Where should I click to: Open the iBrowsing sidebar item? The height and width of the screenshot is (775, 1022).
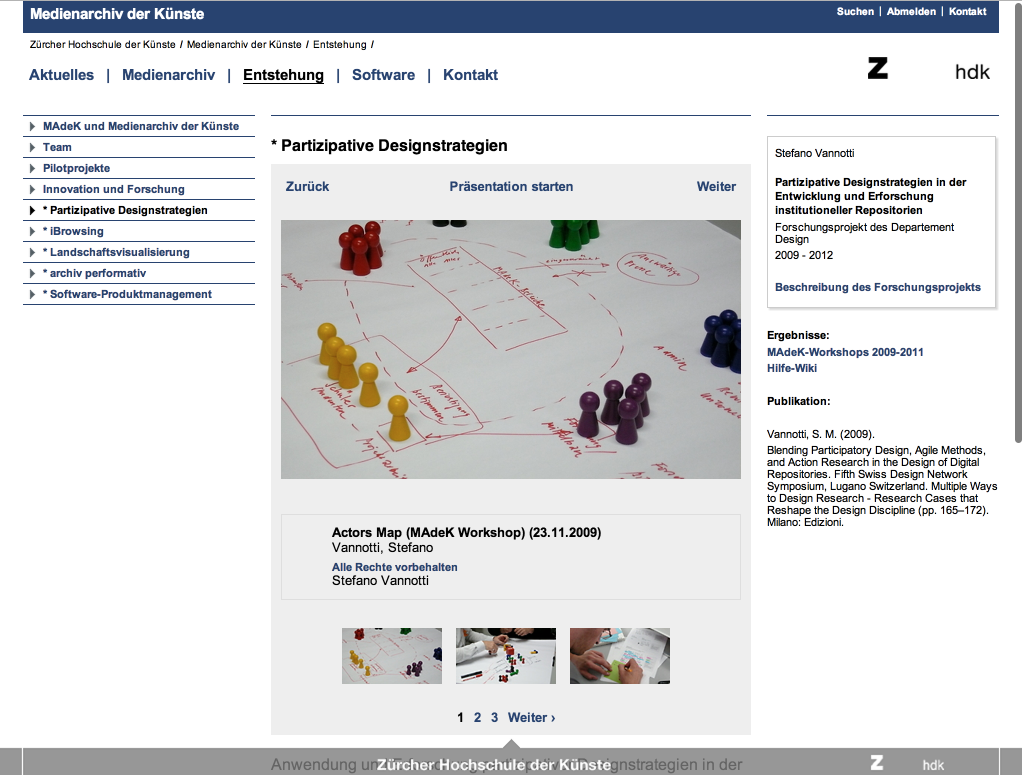click(76, 231)
